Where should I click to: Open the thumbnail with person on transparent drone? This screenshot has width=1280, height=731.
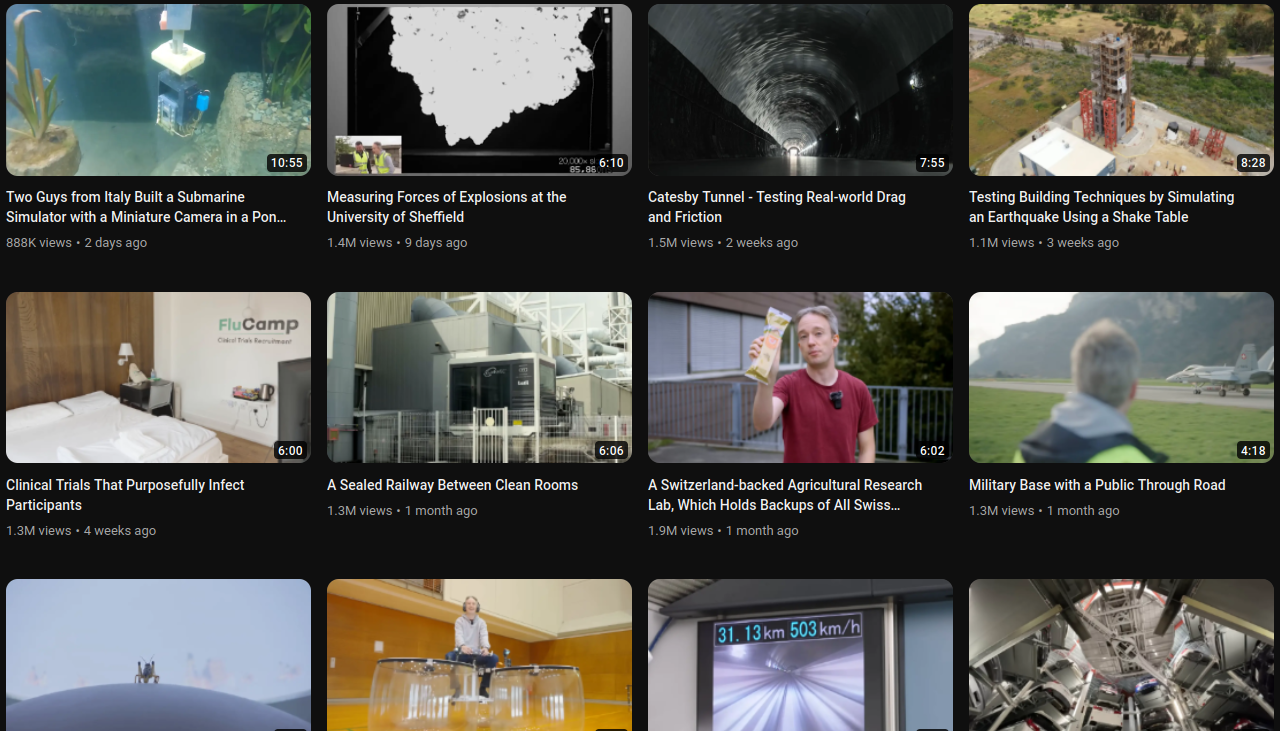(x=479, y=655)
